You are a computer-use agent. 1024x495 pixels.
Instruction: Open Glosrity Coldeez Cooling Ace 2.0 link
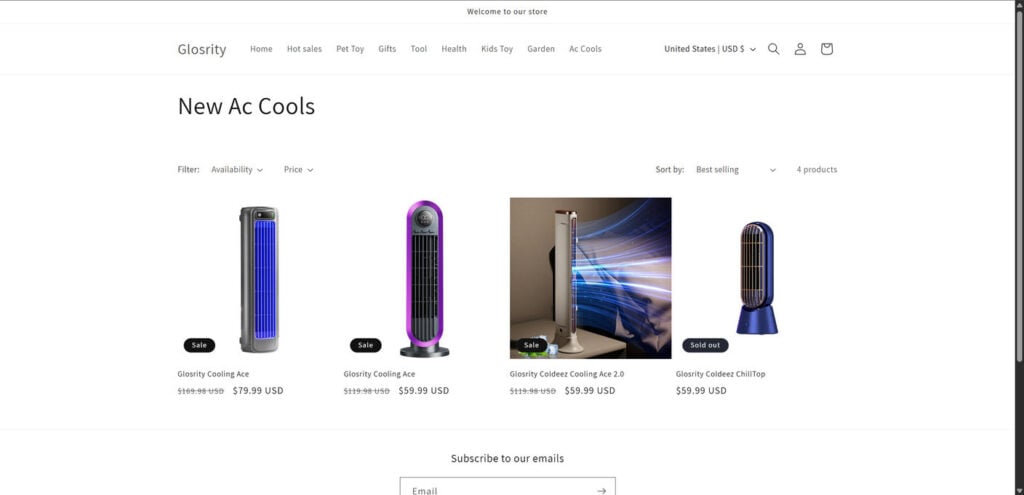[567, 374]
